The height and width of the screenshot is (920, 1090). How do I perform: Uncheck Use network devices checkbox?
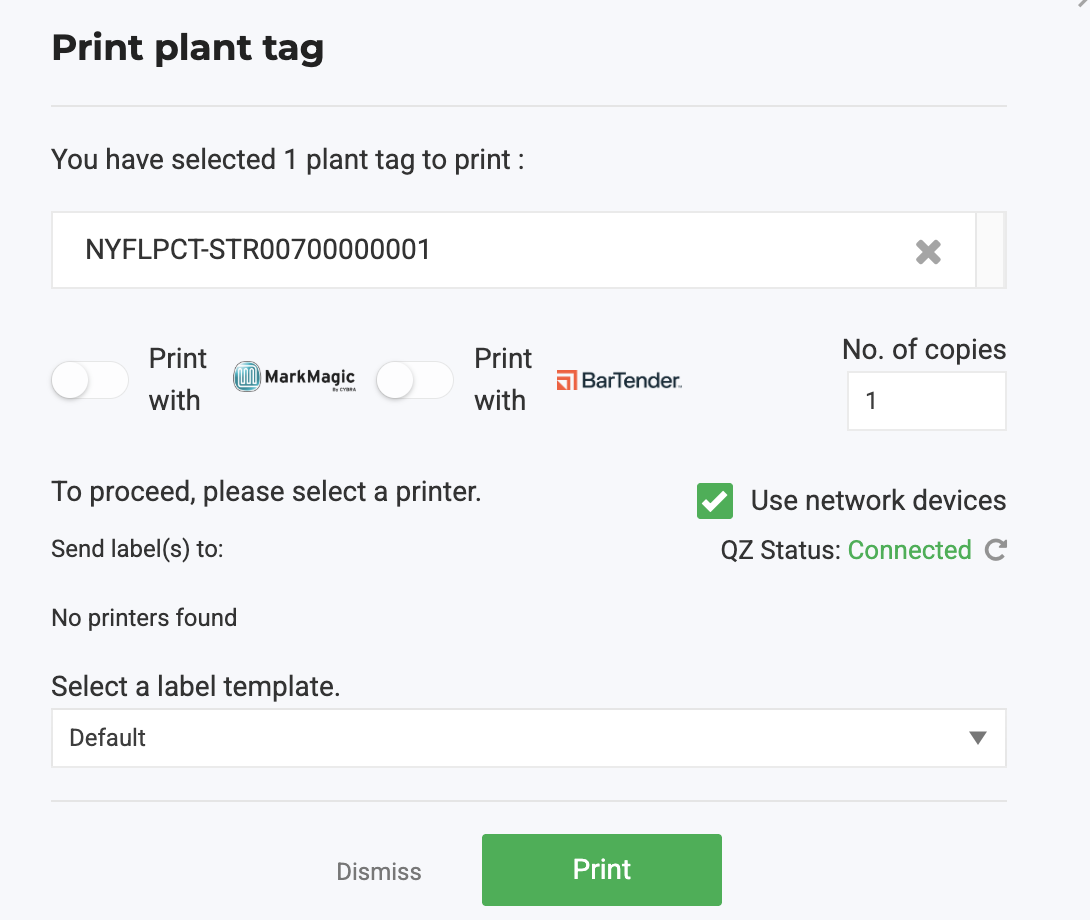715,501
